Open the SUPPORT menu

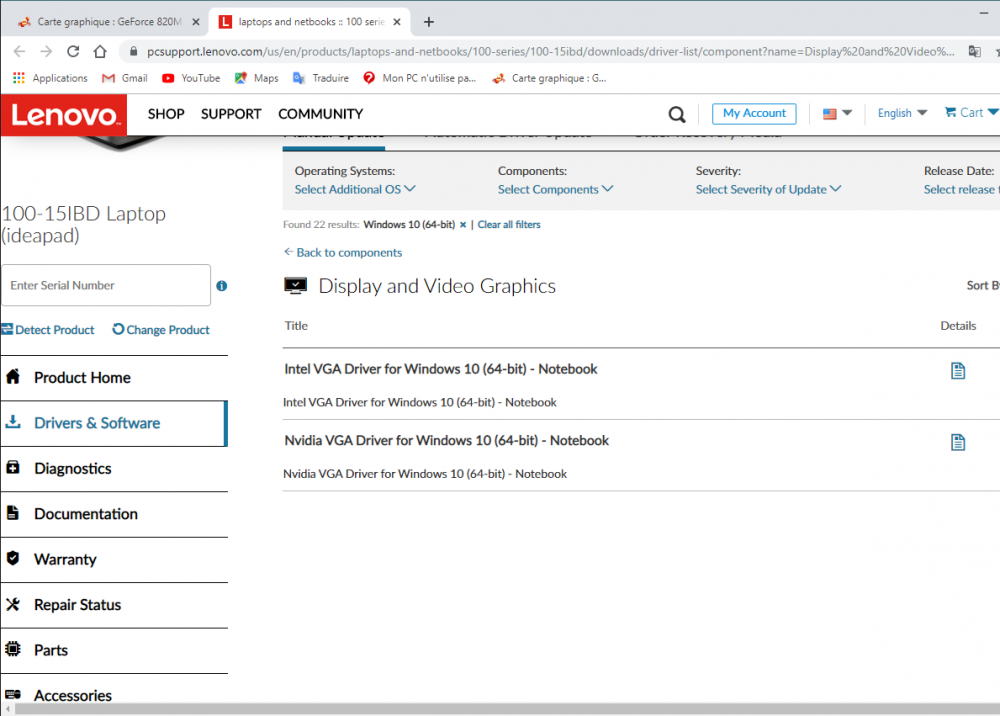tap(231, 113)
